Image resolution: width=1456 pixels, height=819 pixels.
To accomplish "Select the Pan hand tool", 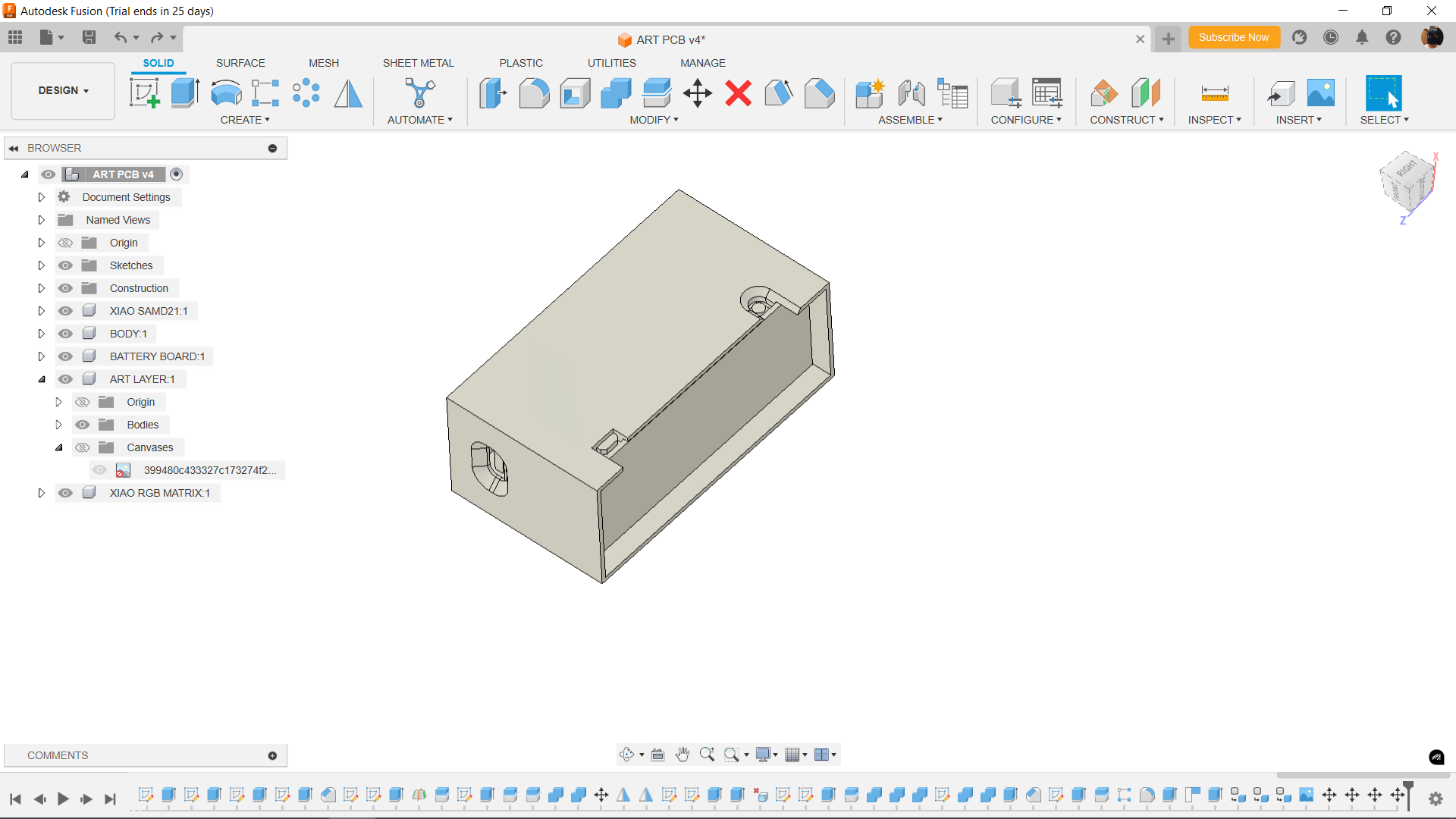I will point(682,755).
